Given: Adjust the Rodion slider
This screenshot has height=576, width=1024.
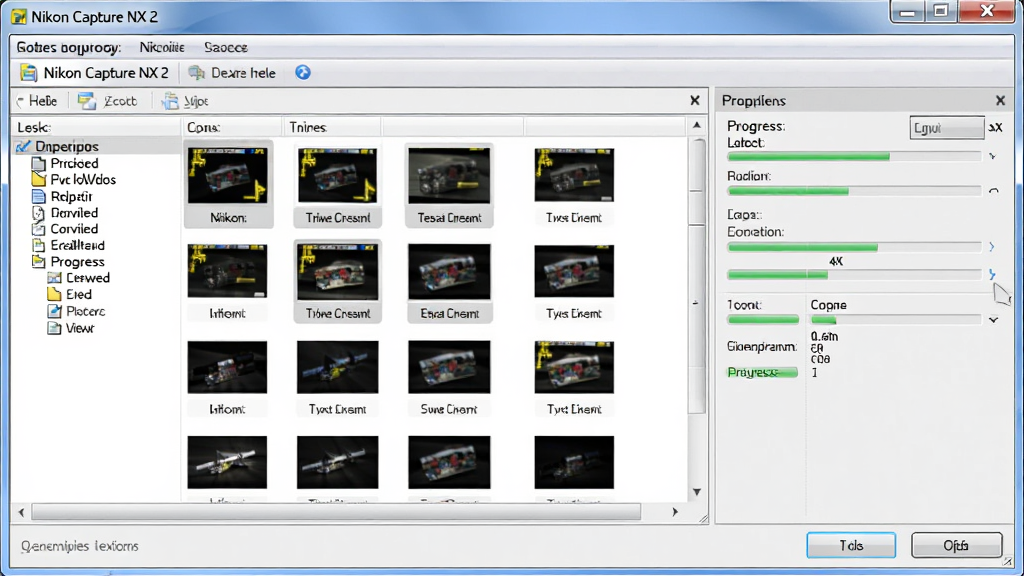Looking at the screenshot, I should tap(854, 191).
